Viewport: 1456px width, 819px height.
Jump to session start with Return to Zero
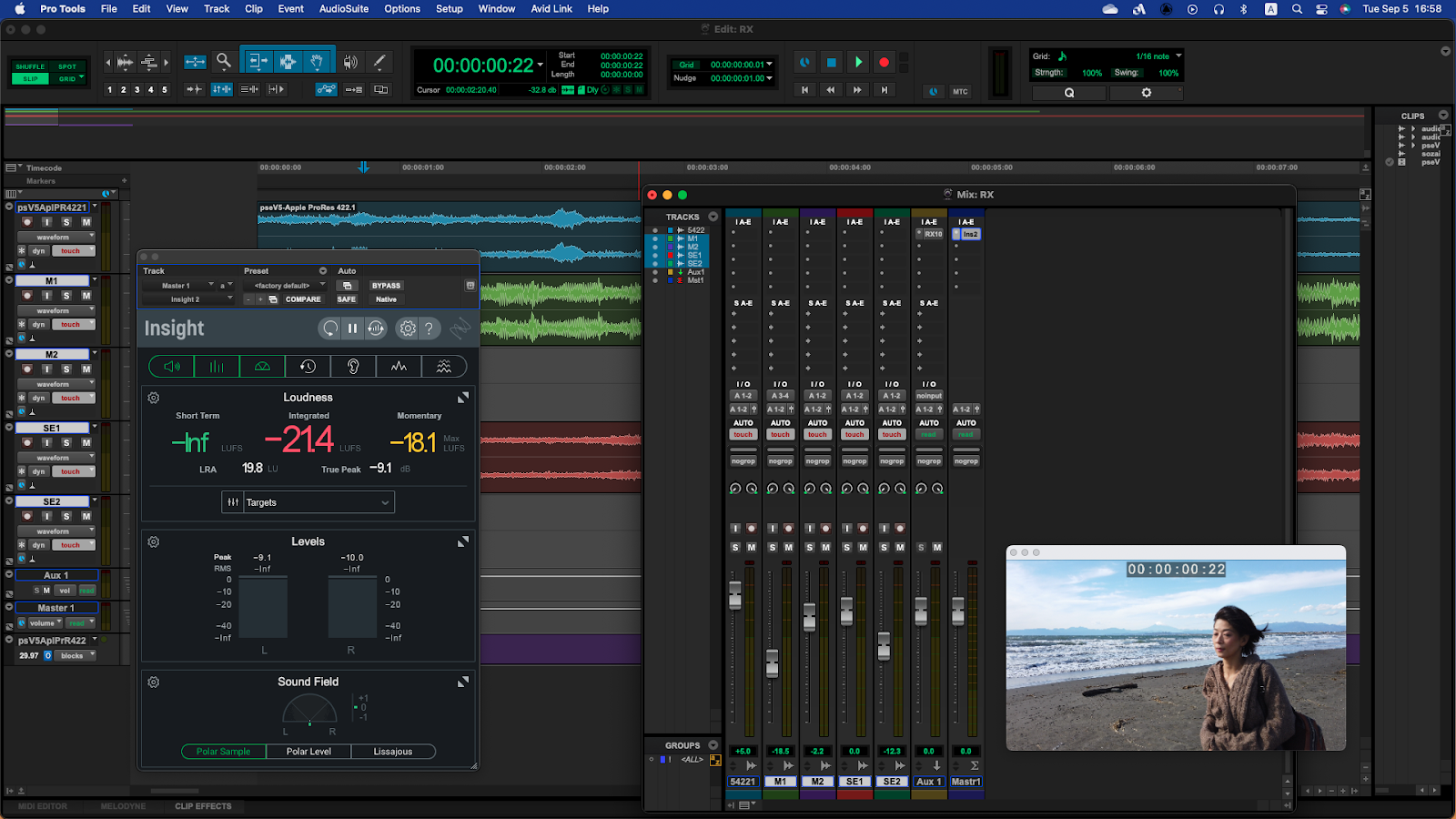[804, 90]
